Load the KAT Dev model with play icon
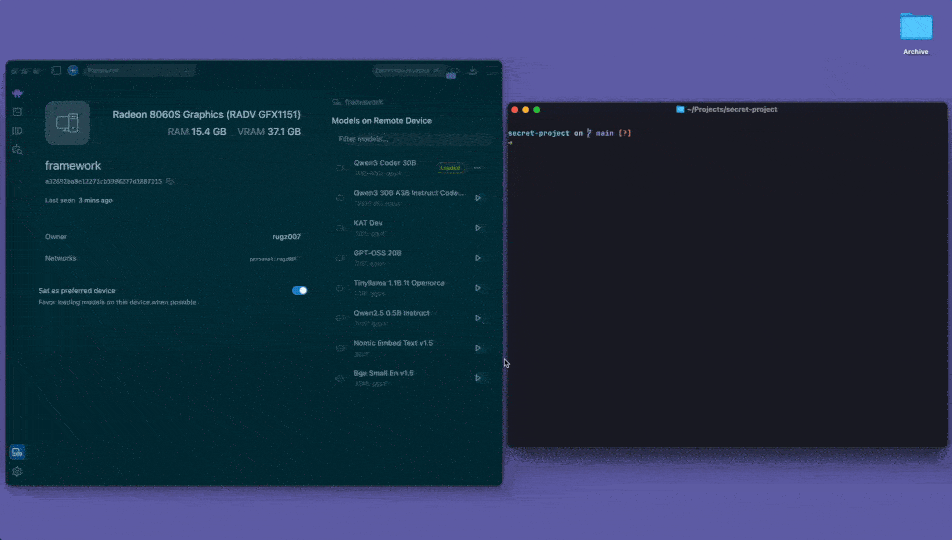Screen dimensions: 952x540 [x=478, y=228]
